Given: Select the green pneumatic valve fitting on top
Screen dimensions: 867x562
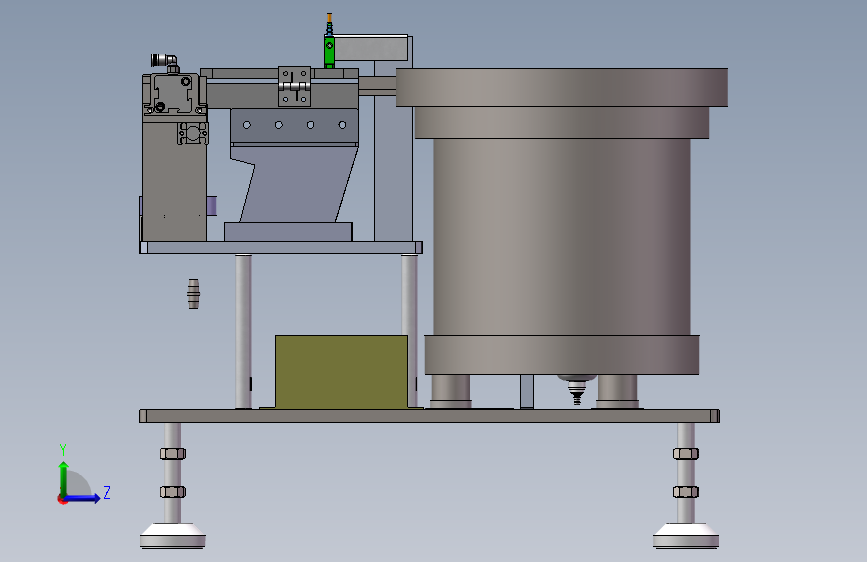Looking at the screenshot, I should pyautogui.click(x=329, y=51).
